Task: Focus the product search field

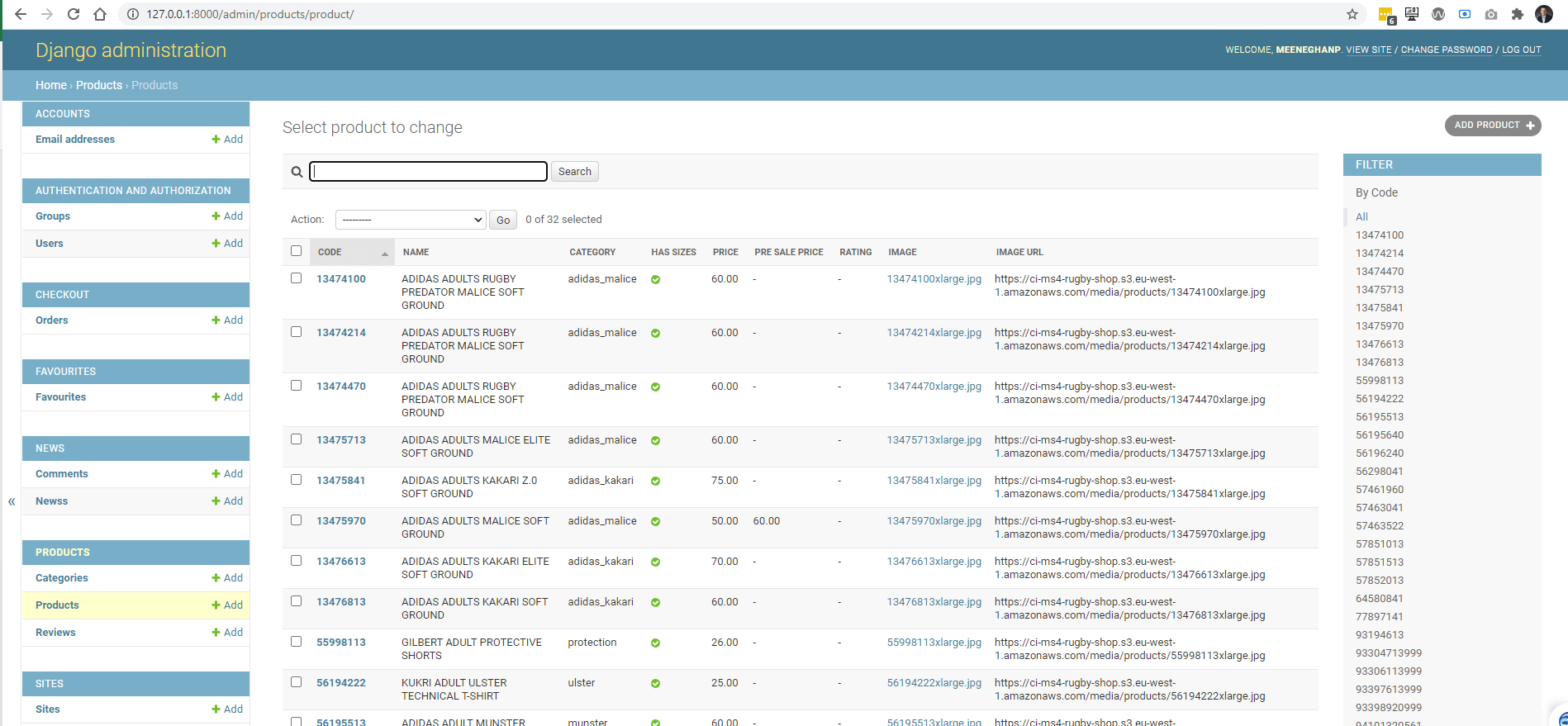Action: coord(428,172)
